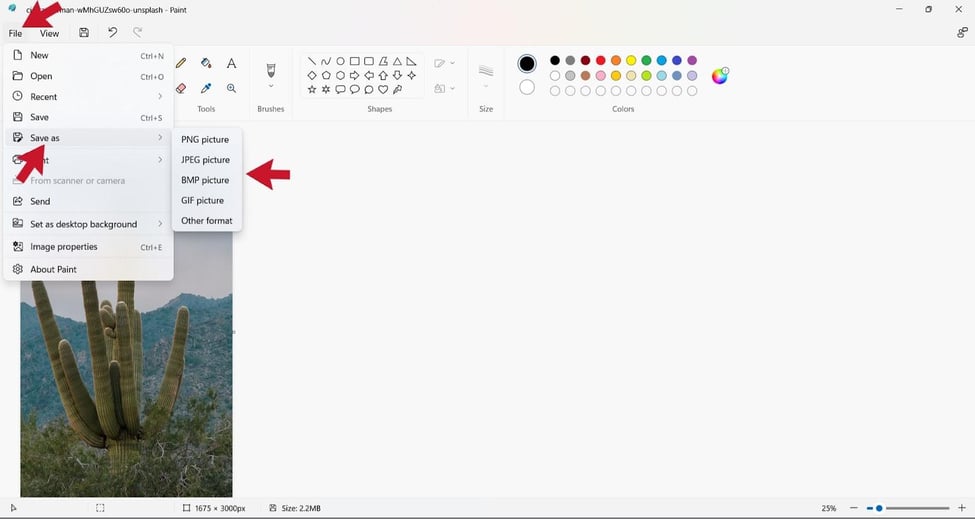Click the zoom slider handle

click(x=879, y=508)
